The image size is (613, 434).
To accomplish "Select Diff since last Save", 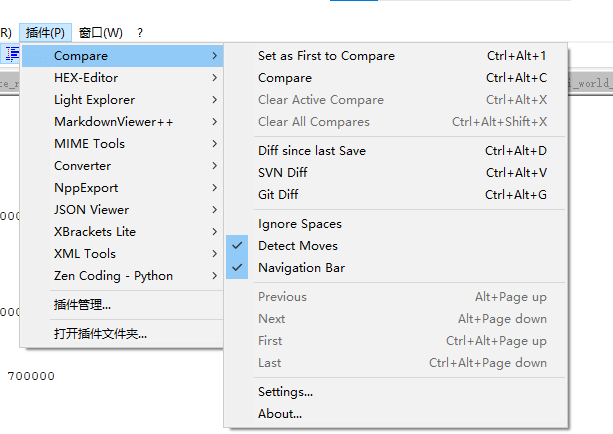I will click(x=312, y=151).
